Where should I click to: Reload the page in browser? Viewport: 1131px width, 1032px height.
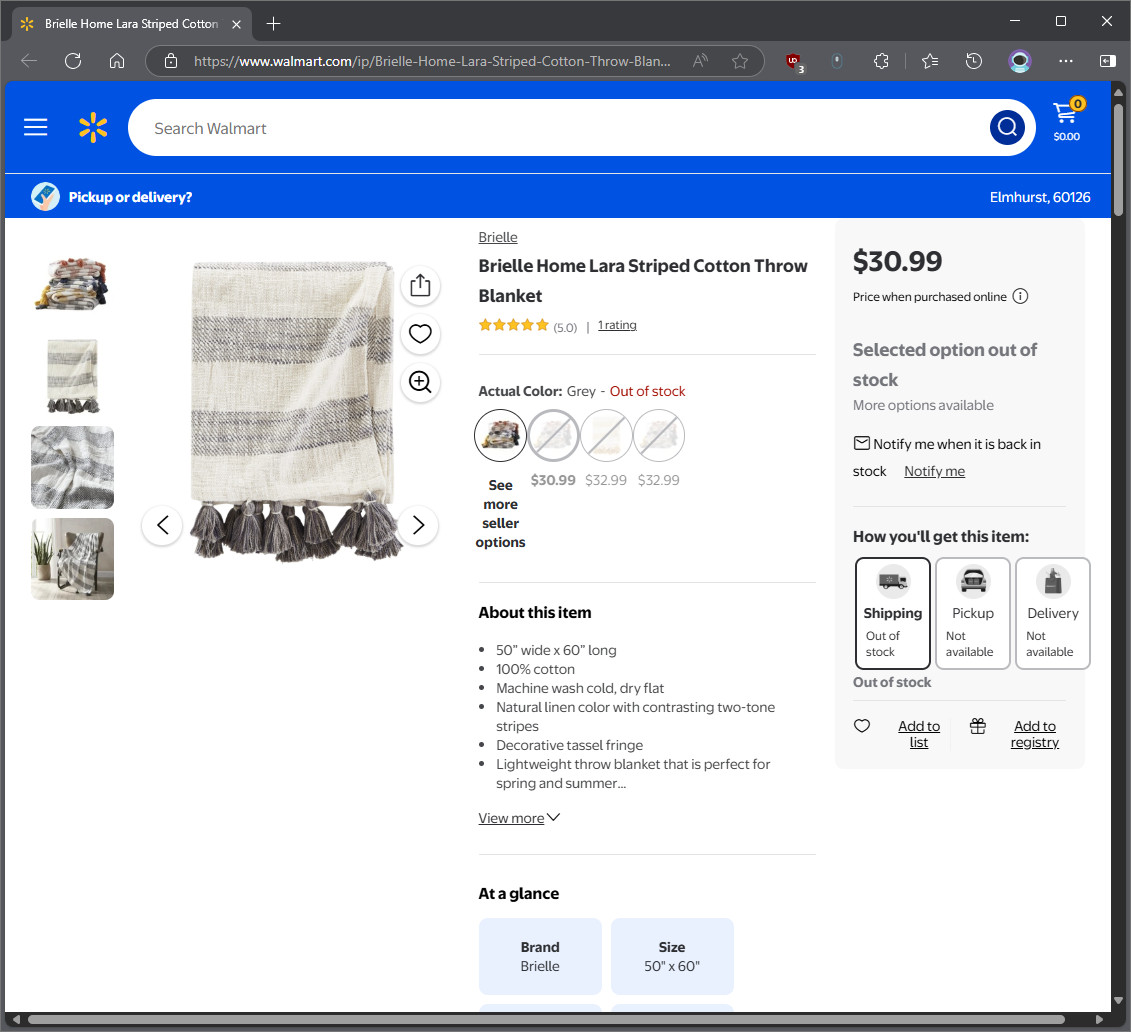pyautogui.click(x=73, y=61)
